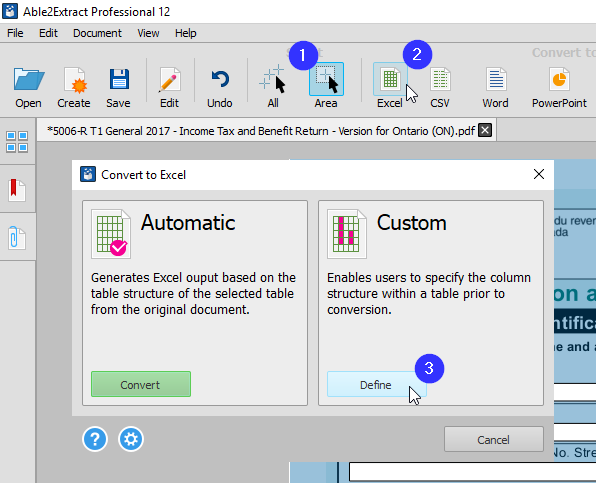Click the Automatic heading text

click(x=188, y=223)
